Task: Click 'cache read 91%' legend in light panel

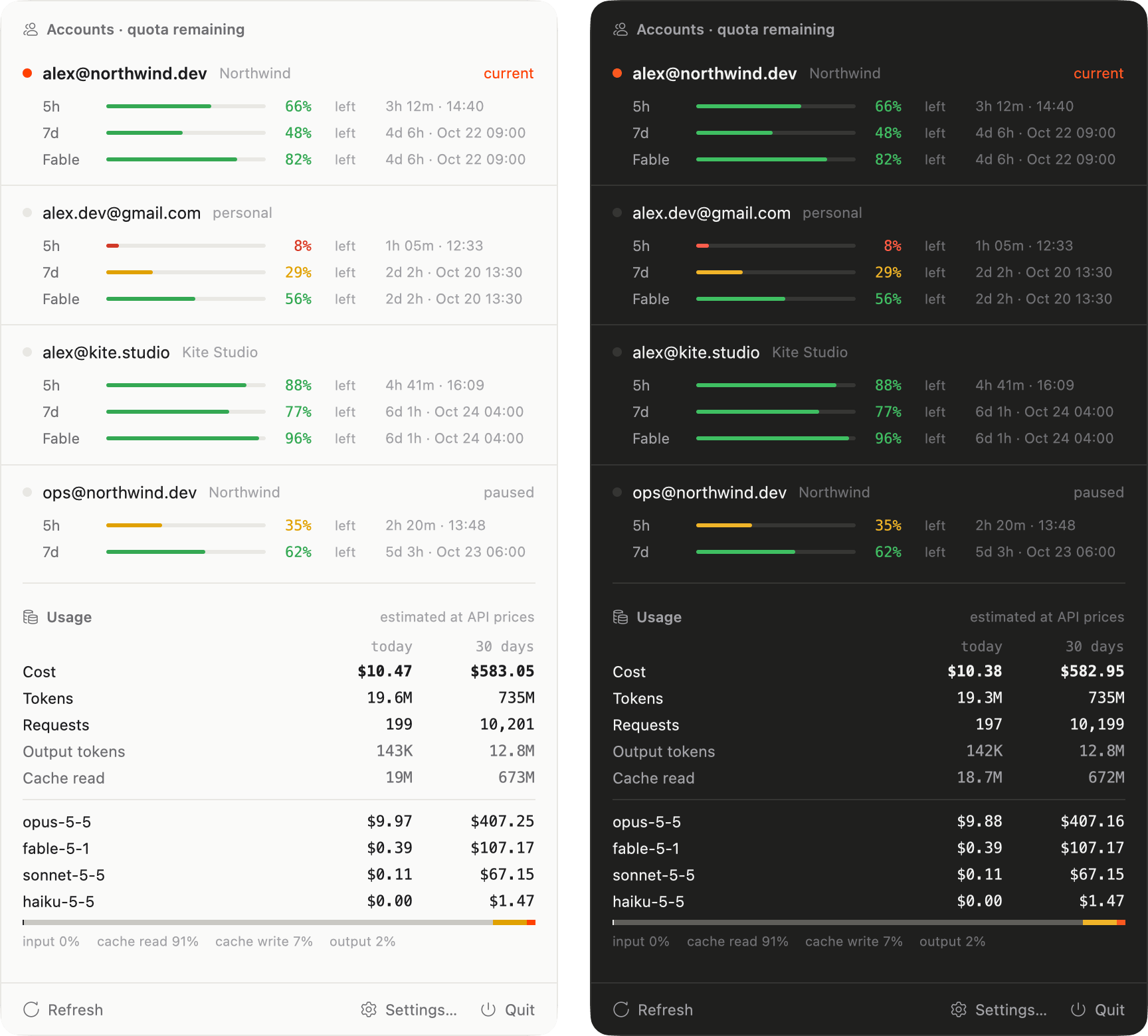Action: tap(147, 942)
